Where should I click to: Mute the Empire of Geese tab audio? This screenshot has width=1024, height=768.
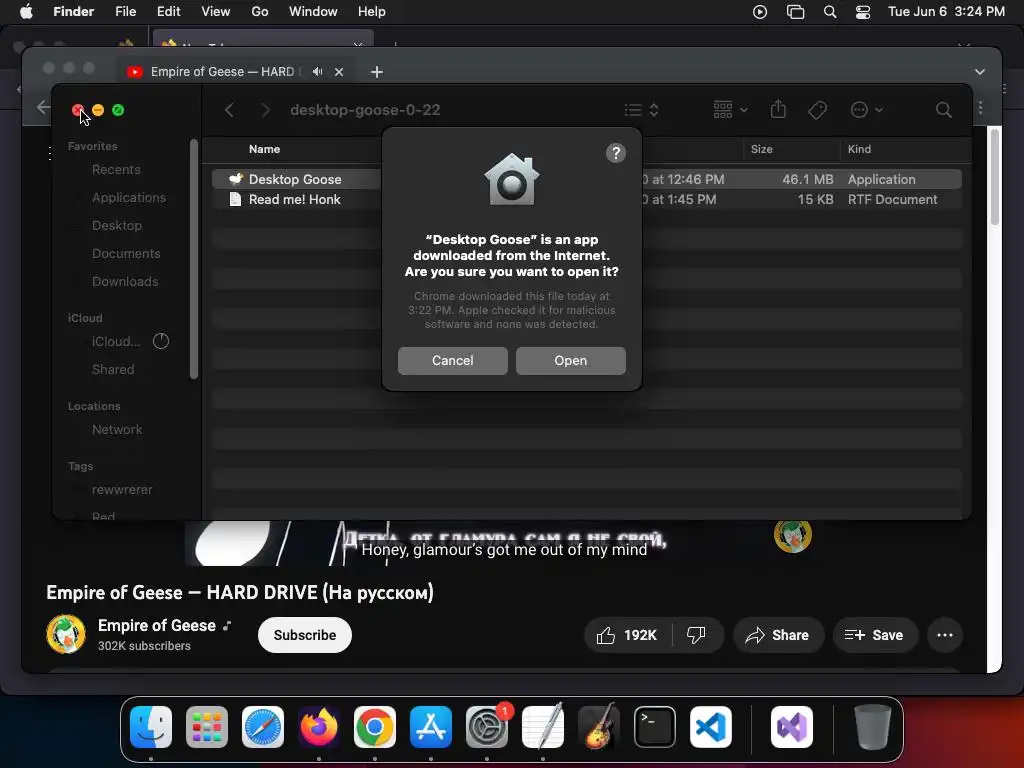pos(317,72)
